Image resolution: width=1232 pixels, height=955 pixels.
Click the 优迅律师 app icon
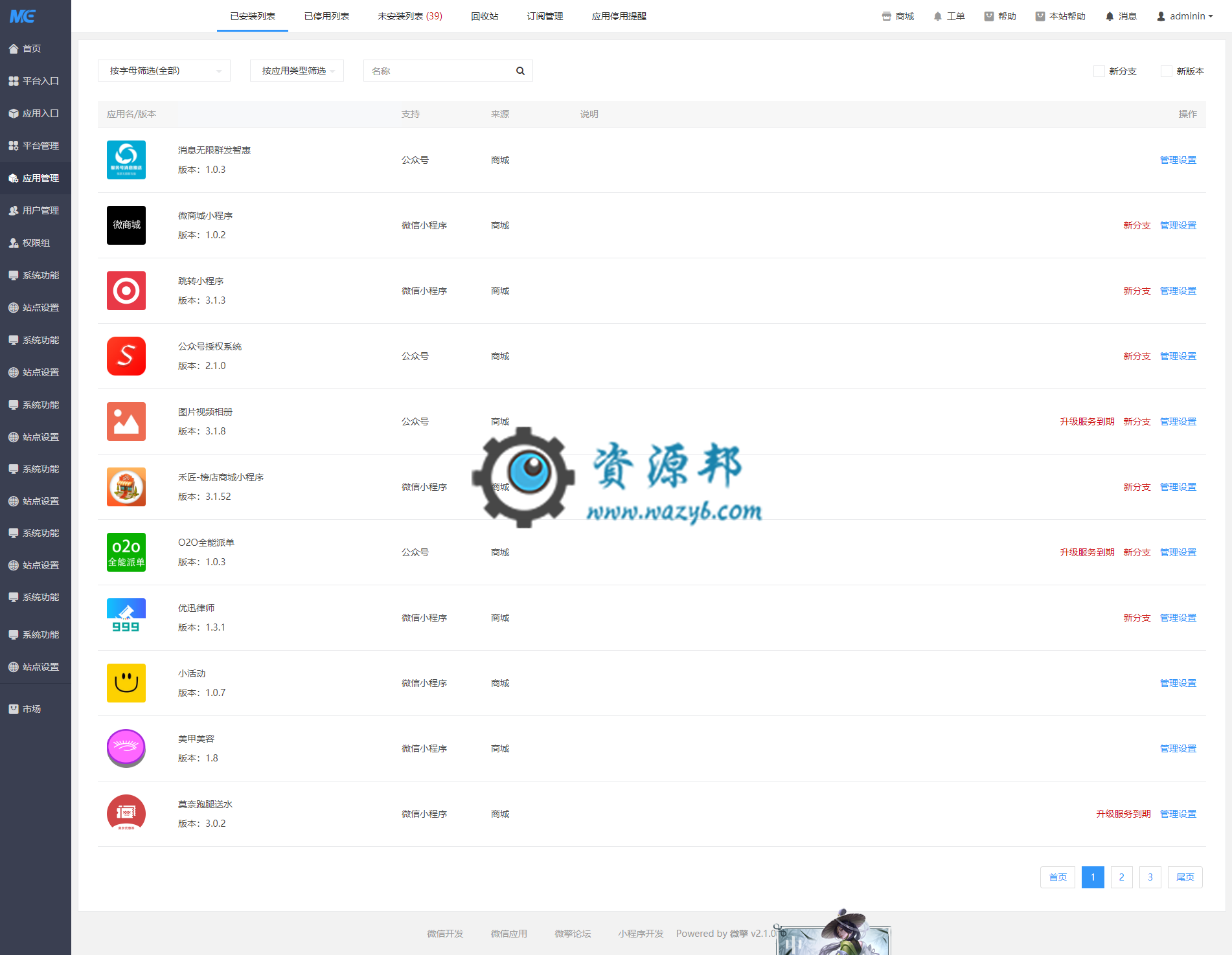pos(126,618)
